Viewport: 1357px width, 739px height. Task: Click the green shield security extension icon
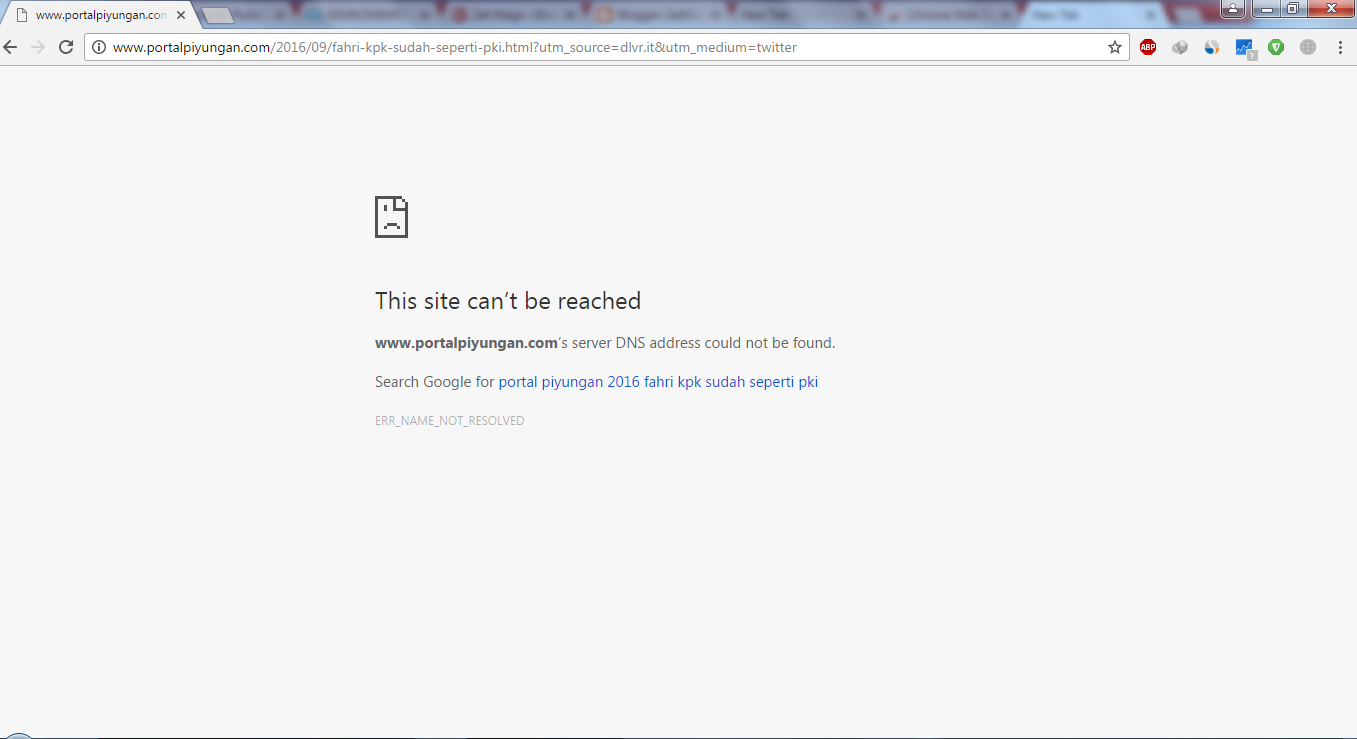pos(1277,47)
